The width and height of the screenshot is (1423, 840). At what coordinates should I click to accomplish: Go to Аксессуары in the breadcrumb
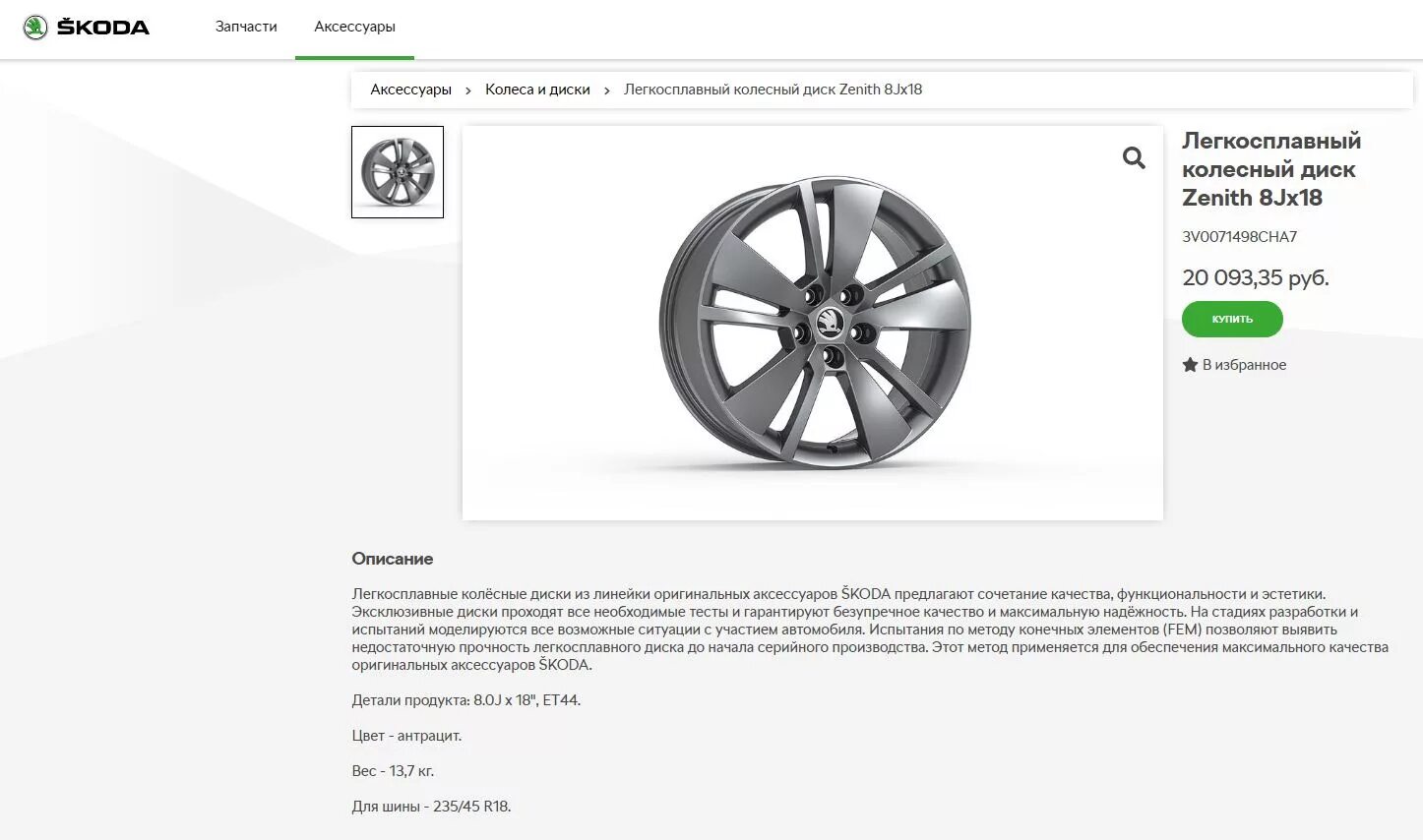410,90
